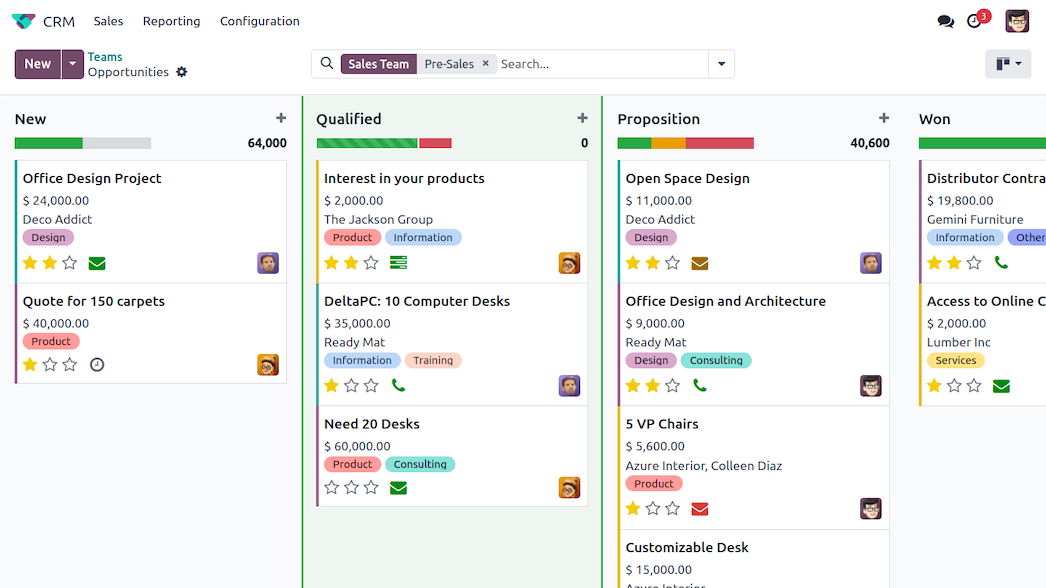
Task: Click salesperson avatar on Need 20 Desks
Action: pyautogui.click(x=570, y=487)
